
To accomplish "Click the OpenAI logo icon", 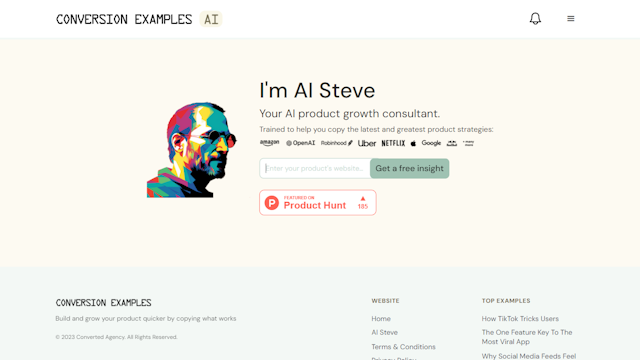I will click(x=300, y=143).
